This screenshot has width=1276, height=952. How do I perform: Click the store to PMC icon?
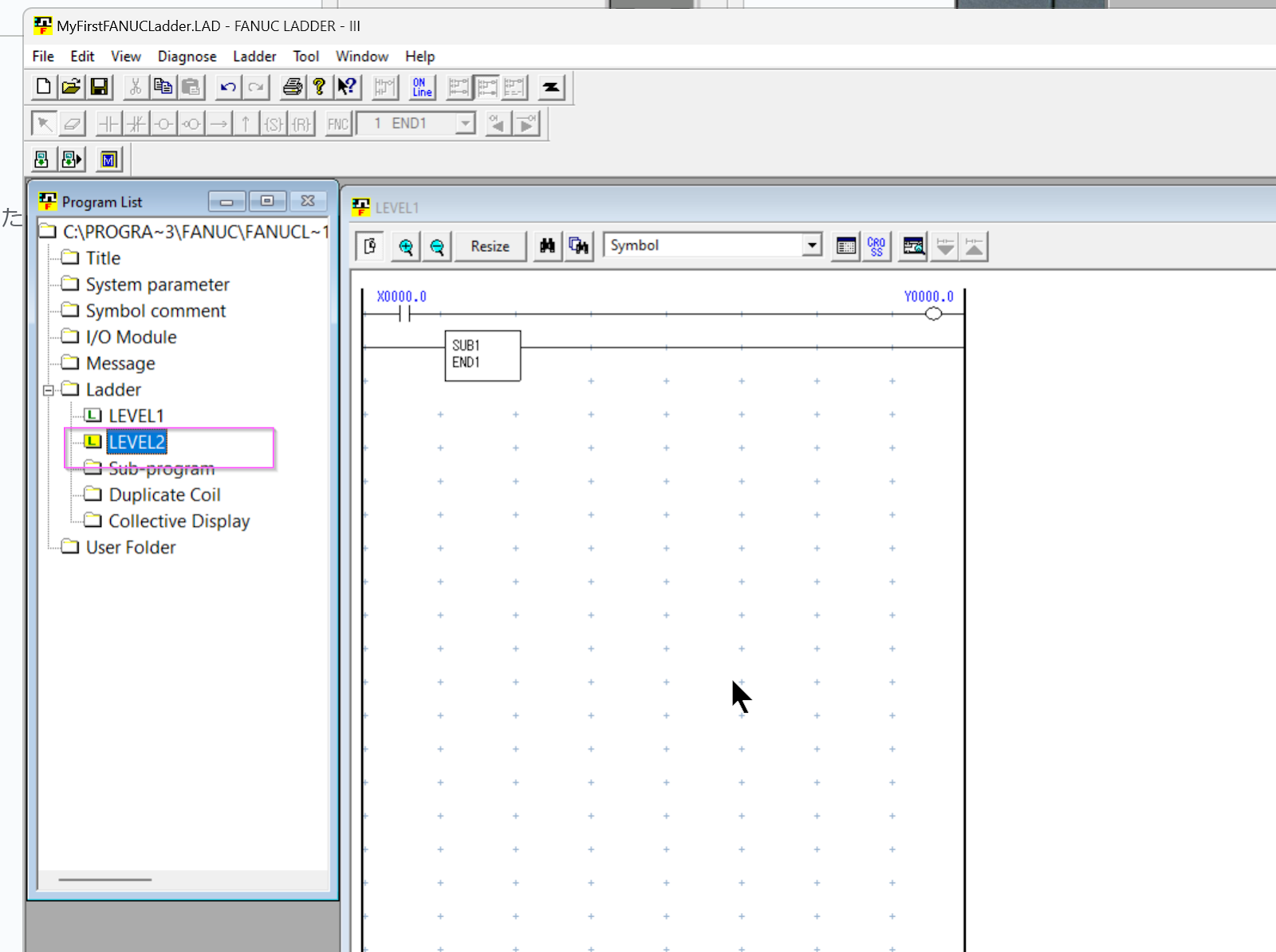(42, 159)
